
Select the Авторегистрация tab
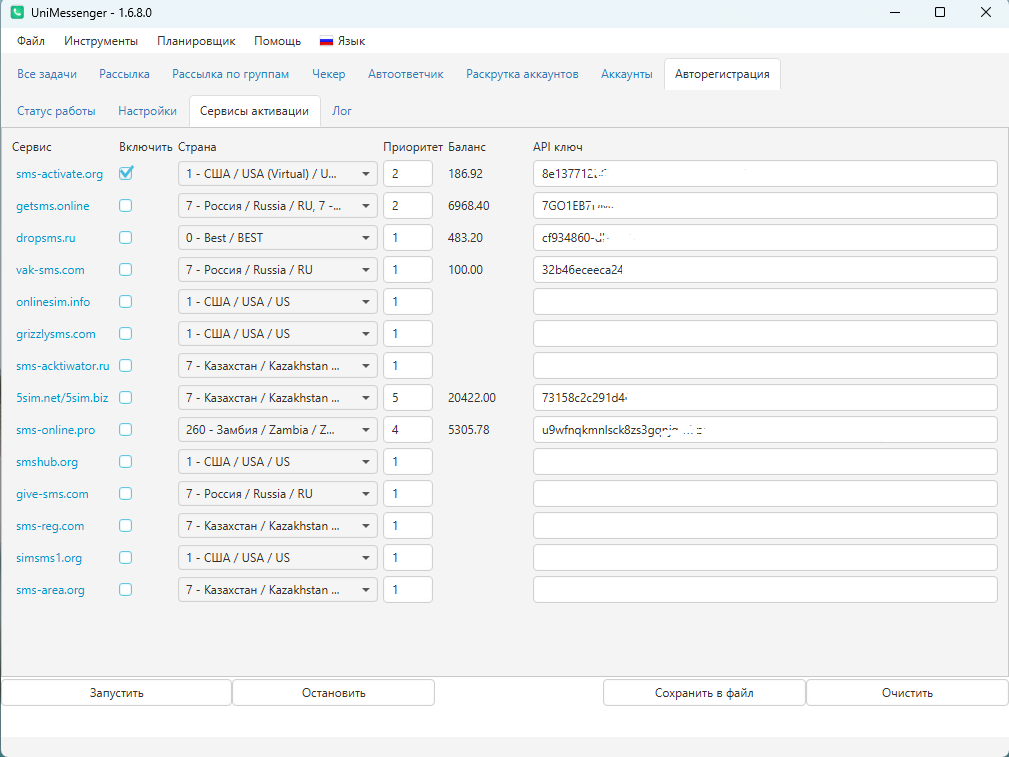pos(722,74)
